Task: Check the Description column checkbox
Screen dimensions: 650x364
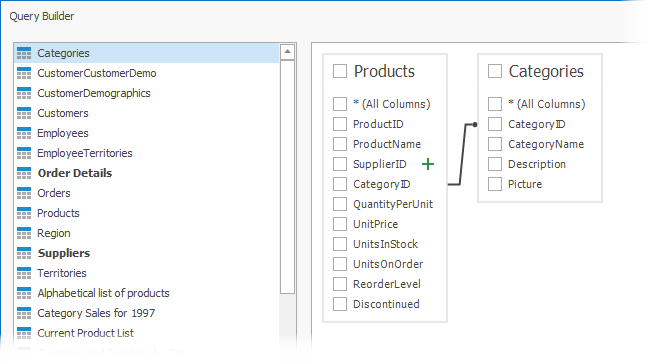Action: point(495,164)
